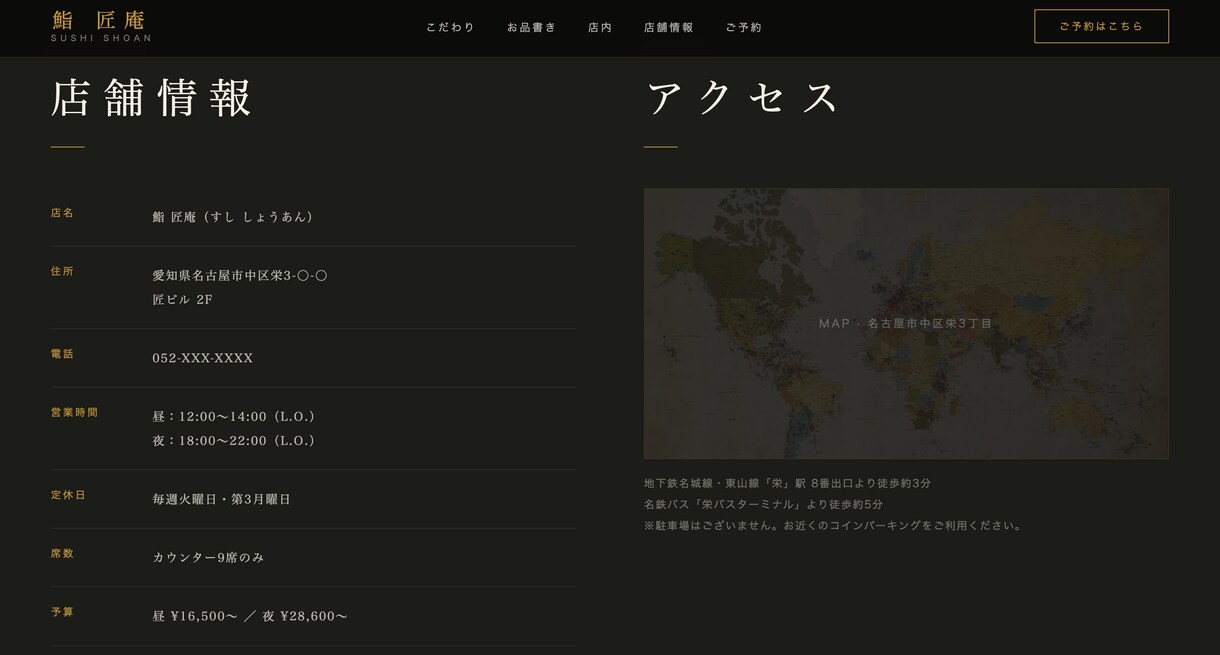
Task: Click building name 匠ビル 2F
Action: [x=182, y=299]
